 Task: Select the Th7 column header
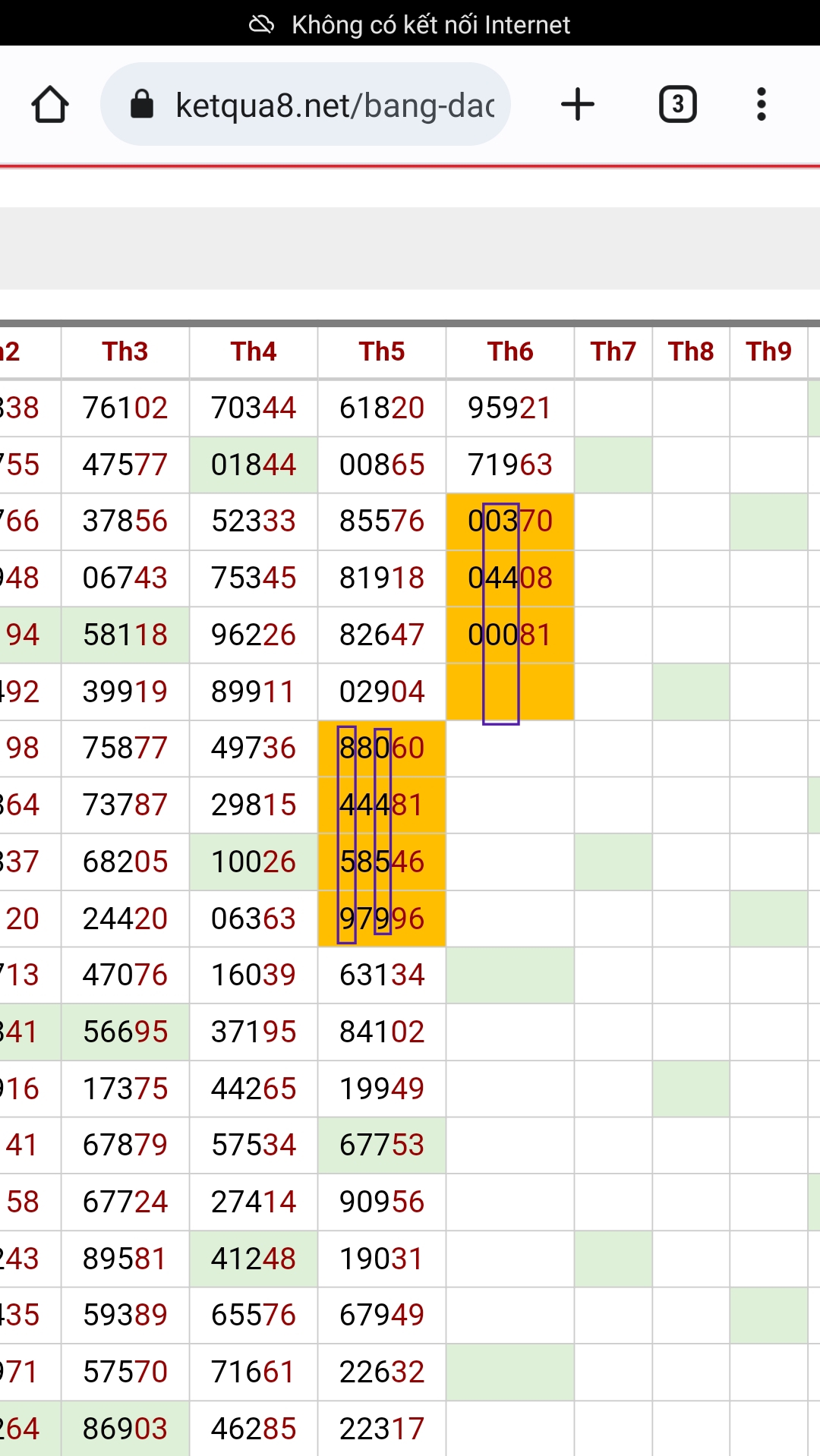coord(613,351)
